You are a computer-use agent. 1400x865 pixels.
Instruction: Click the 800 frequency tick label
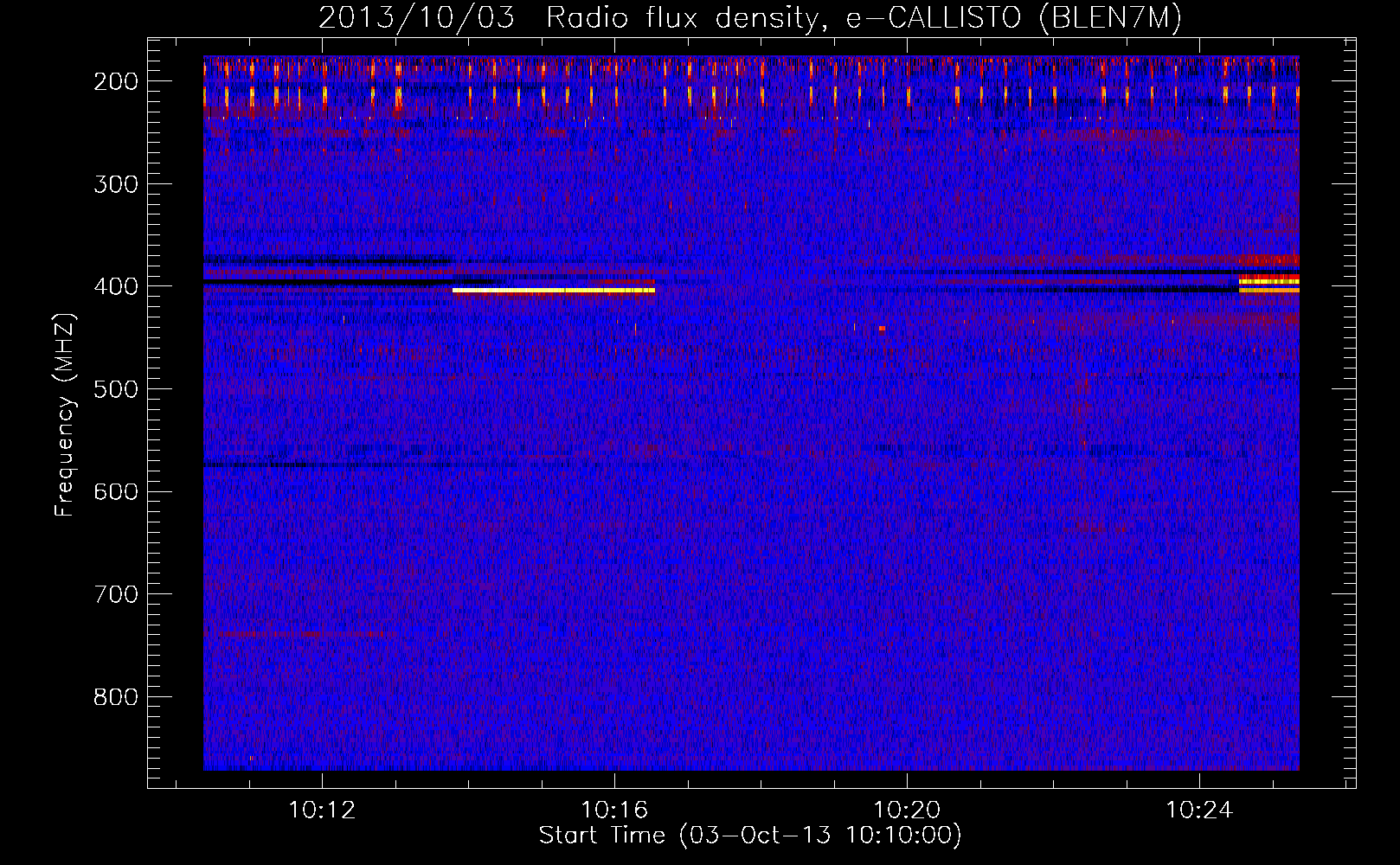(116, 697)
